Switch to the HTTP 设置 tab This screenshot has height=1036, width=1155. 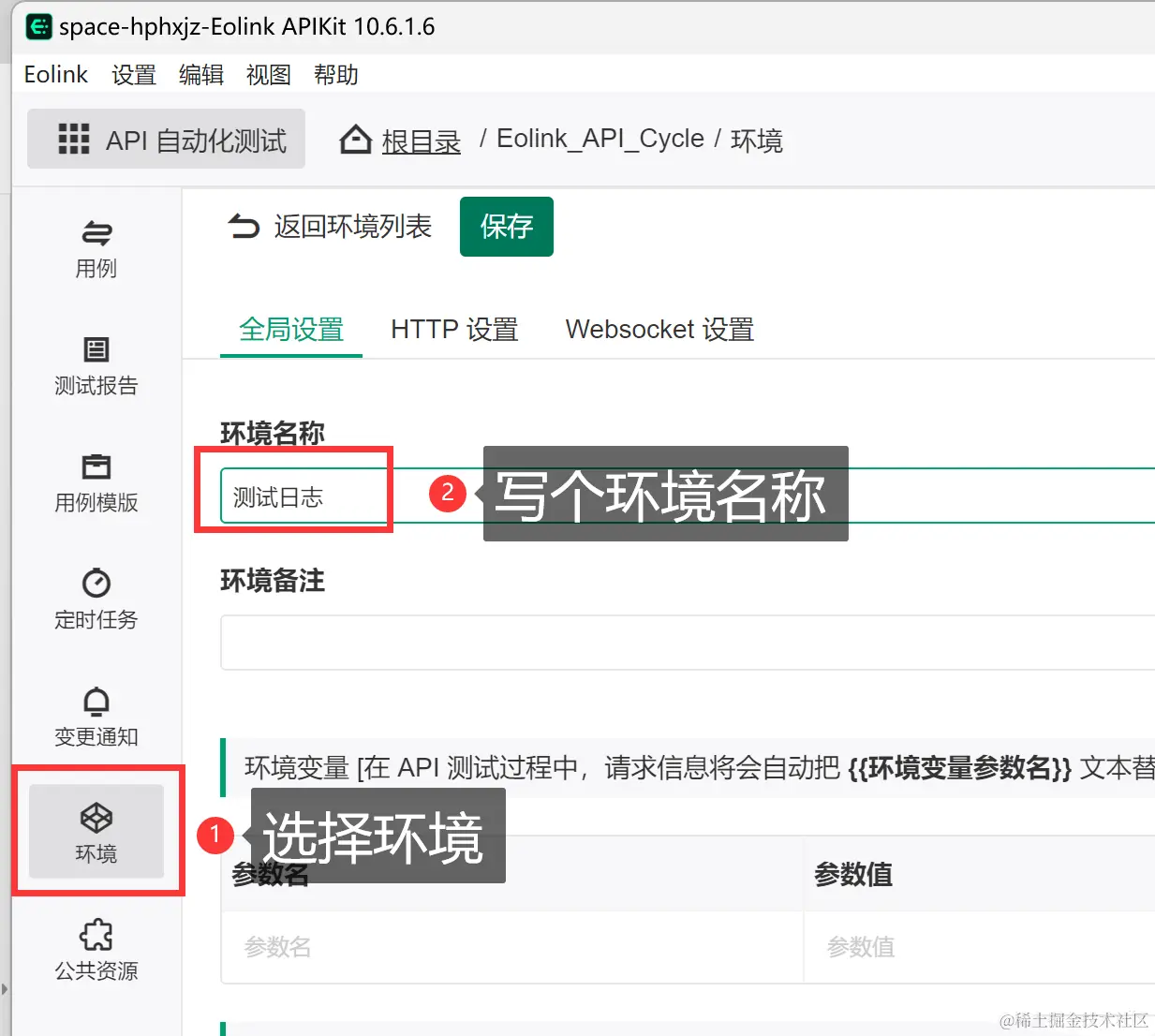tap(454, 330)
